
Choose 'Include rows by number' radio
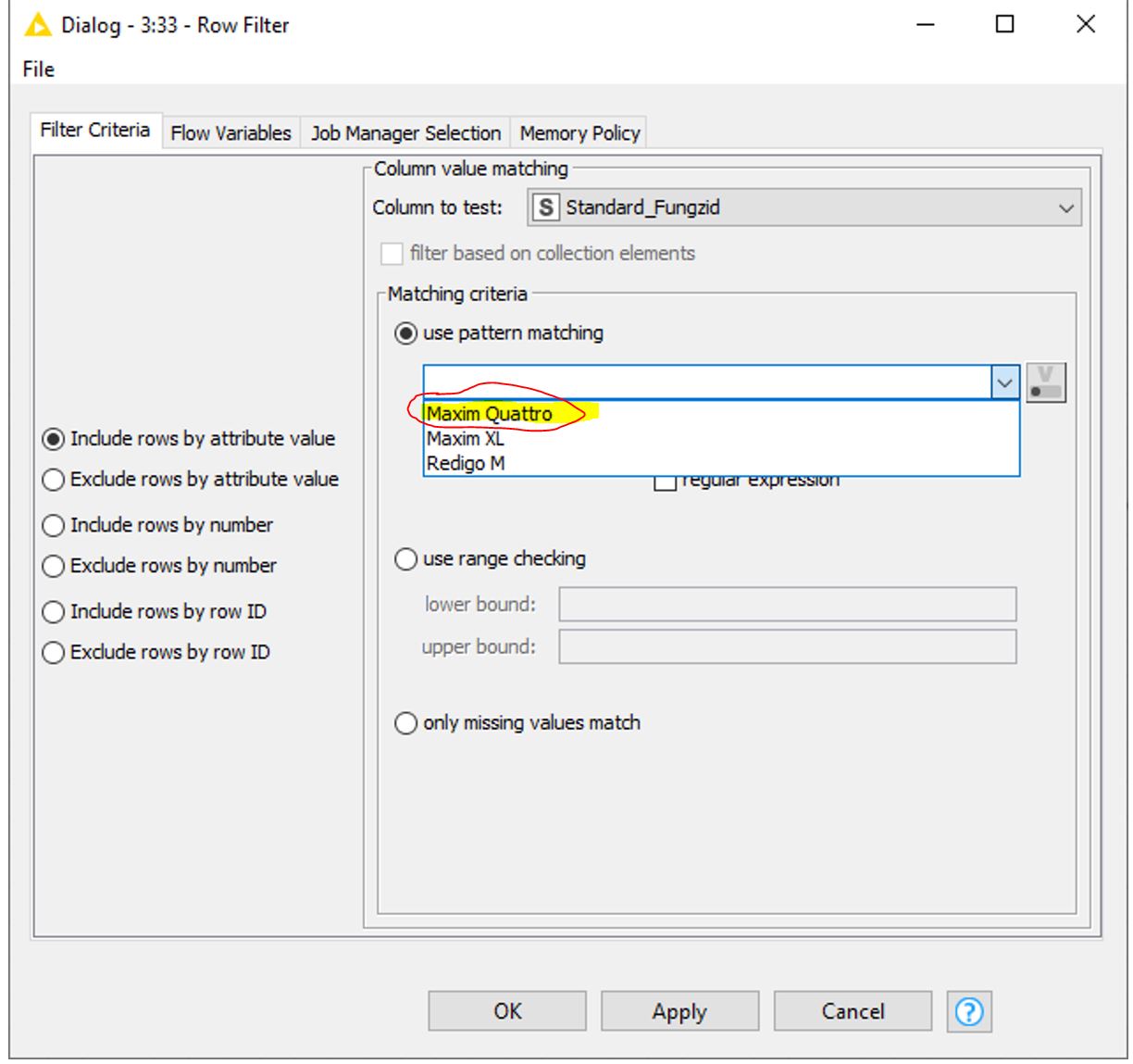click(158, 525)
